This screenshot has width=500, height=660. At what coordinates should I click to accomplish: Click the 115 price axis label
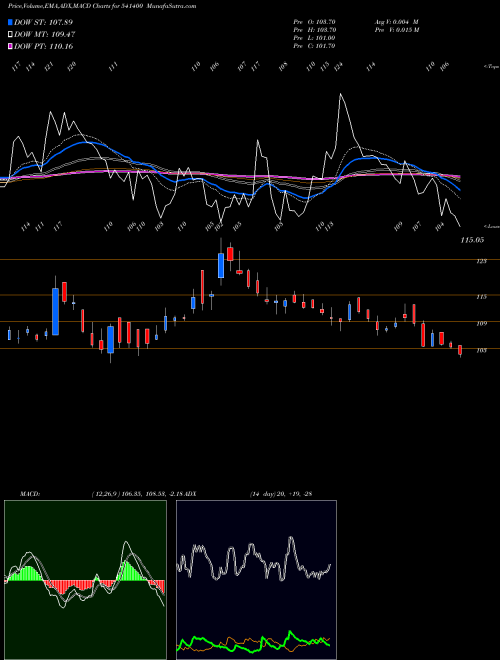pos(481,297)
